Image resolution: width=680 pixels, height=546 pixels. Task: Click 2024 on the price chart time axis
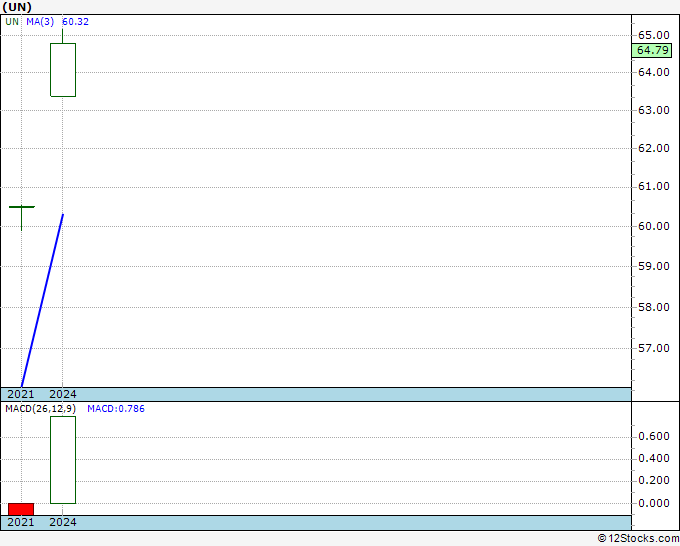pyautogui.click(x=63, y=394)
